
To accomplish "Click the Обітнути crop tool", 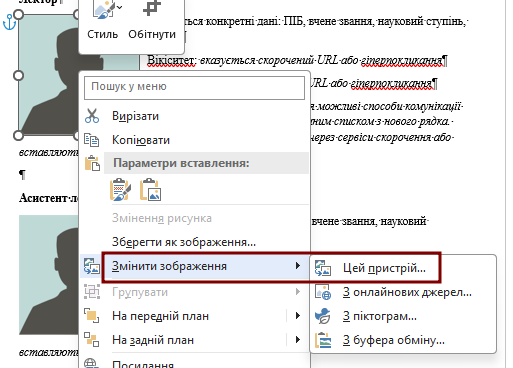I will click(152, 21).
